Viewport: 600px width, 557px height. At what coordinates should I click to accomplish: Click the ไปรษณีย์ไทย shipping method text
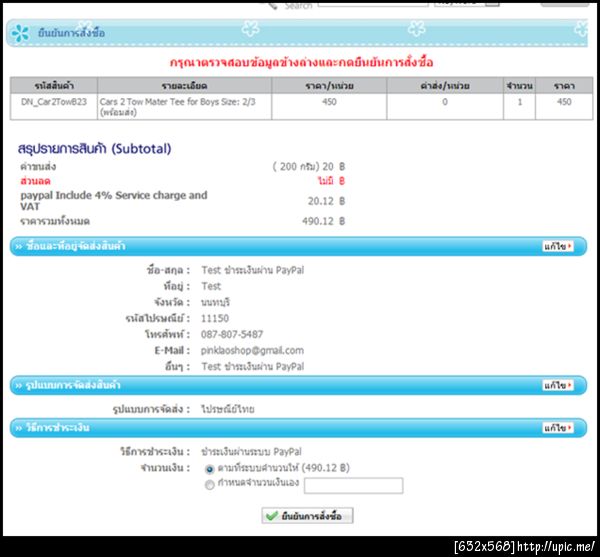(x=228, y=409)
